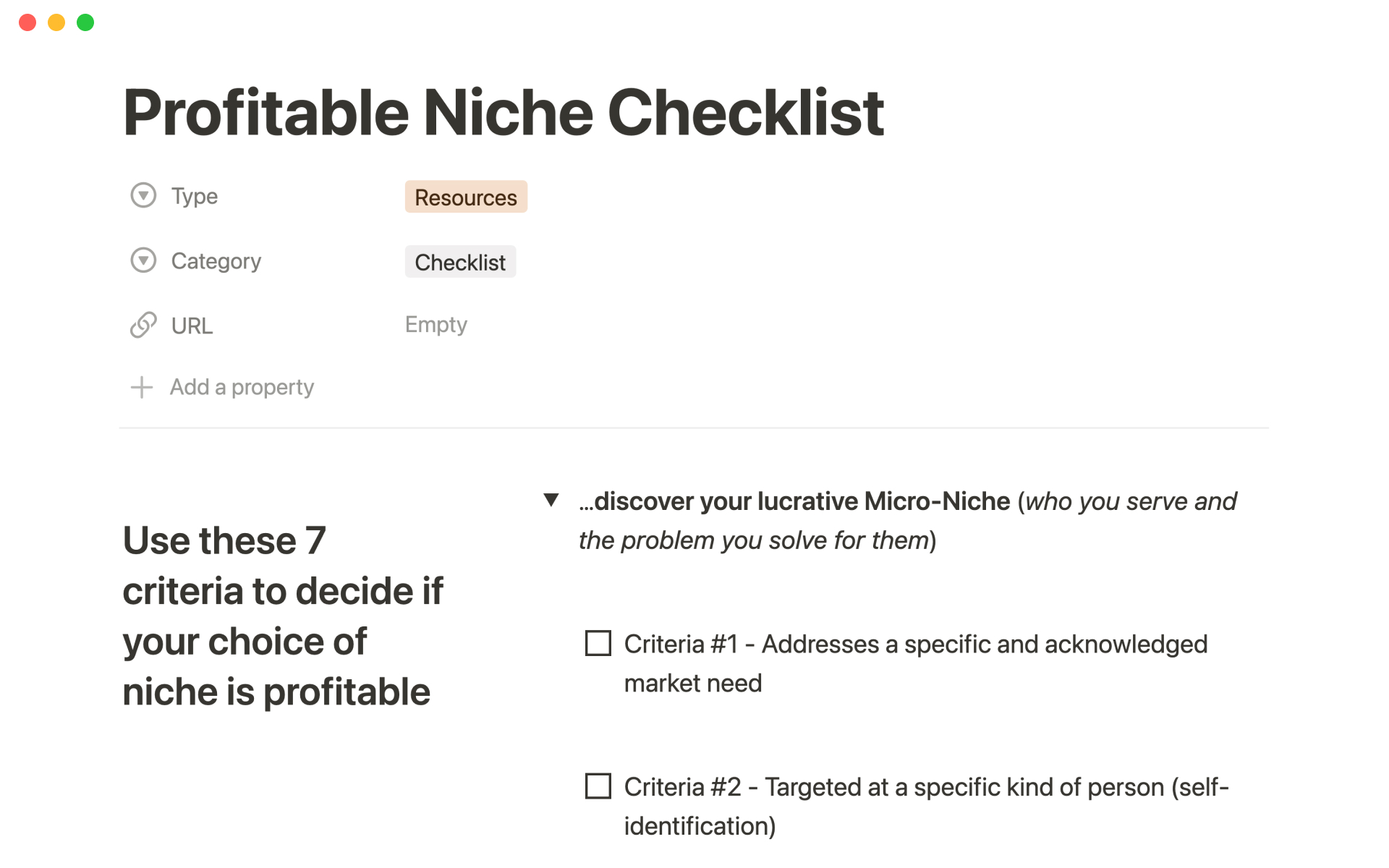The image size is (1389, 868).
Task: Collapse the Micro-Niche toggle triangle
Action: tap(551, 500)
